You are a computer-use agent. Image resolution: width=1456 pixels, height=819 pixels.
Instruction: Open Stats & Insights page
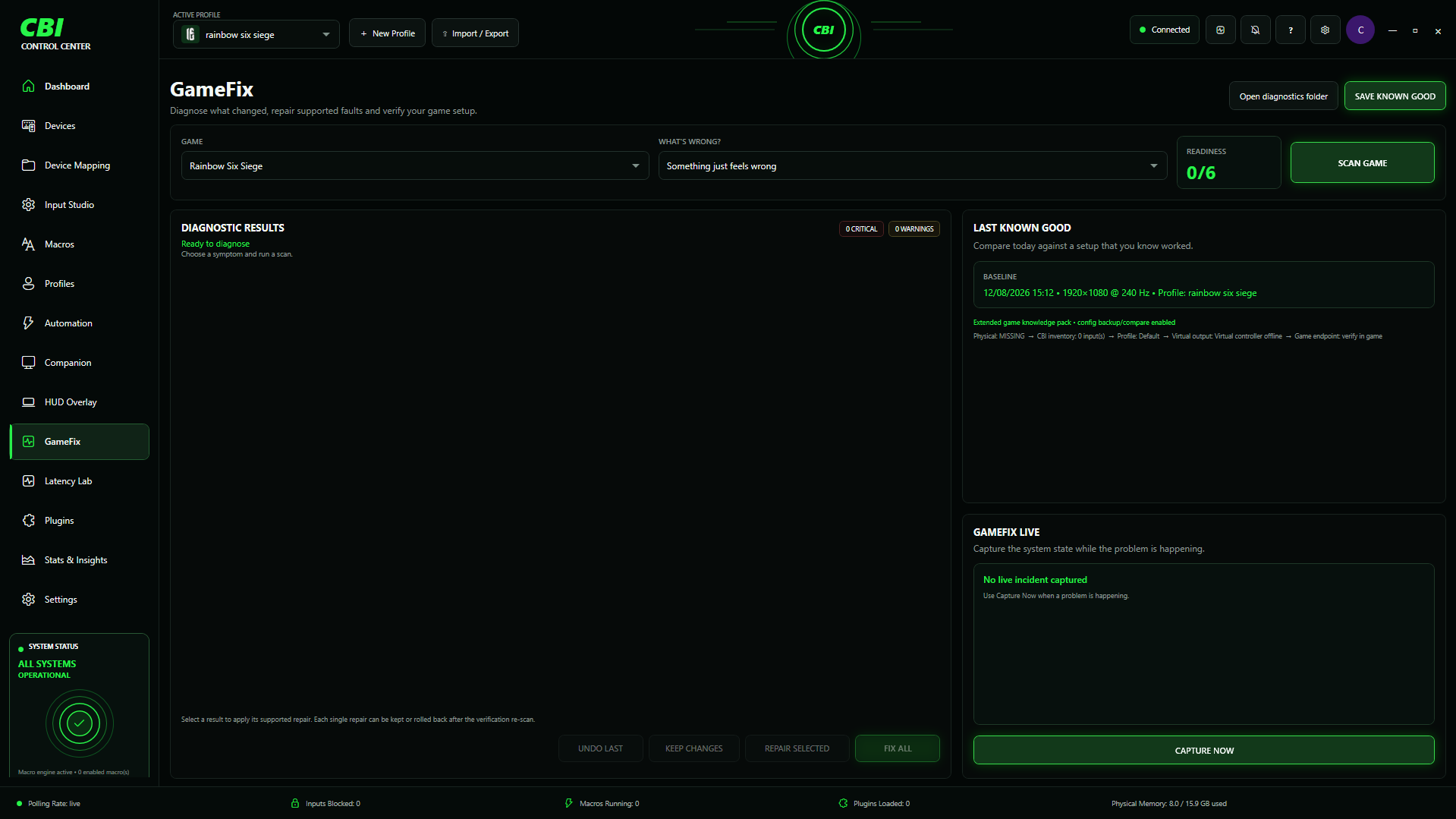pos(79,560)
